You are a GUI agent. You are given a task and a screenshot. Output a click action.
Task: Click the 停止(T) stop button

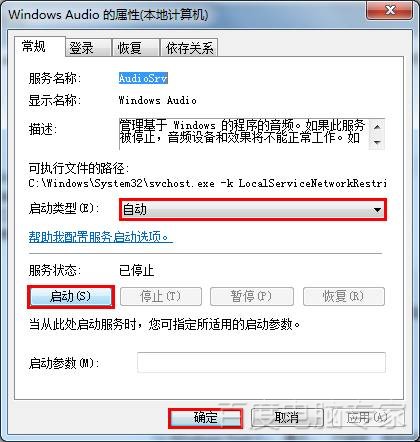coord(161,296)
